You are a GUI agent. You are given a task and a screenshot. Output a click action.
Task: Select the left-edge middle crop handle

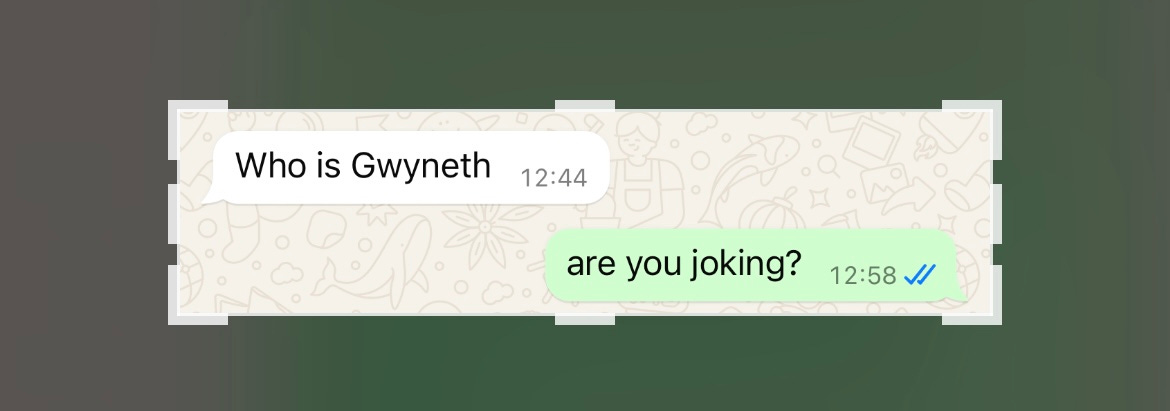[x=172, y=213]
